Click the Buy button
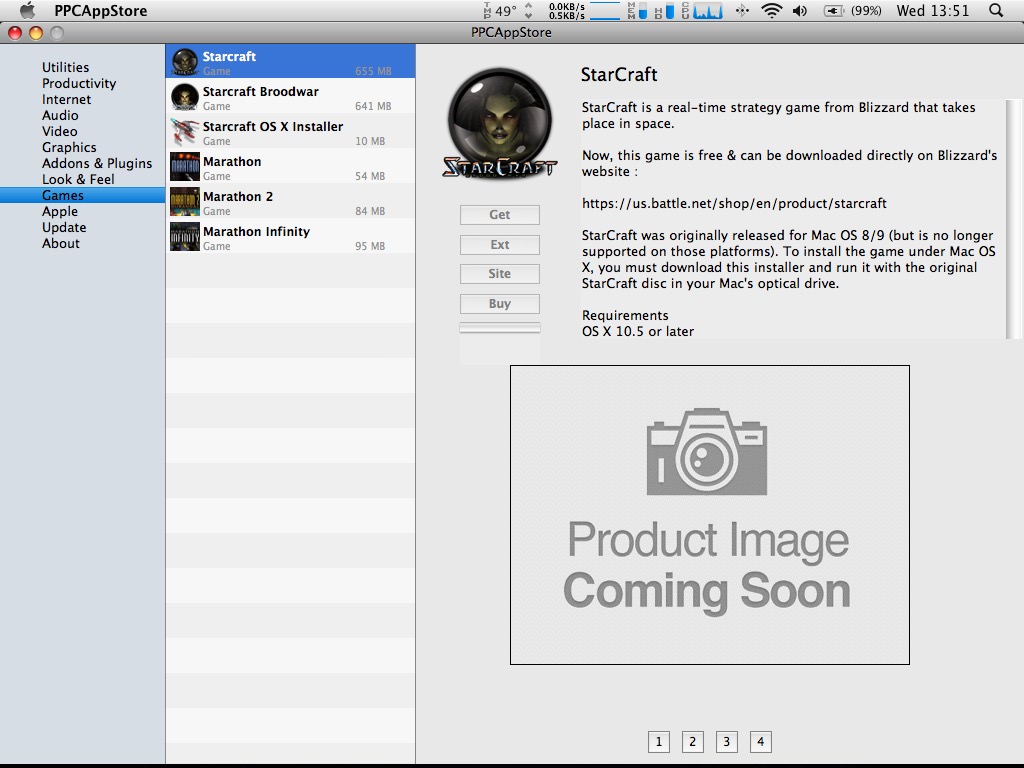The height and width of the screenshot is (768, 1024). pyautogui.click(x=500, y=304)
